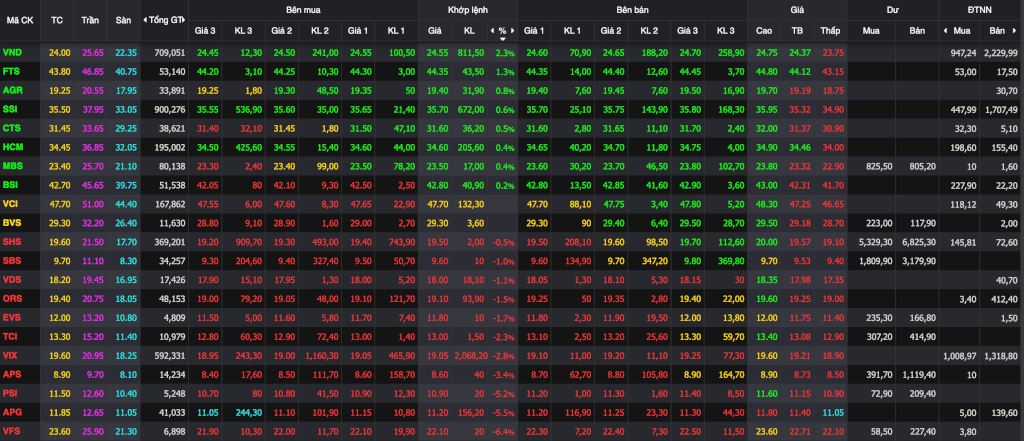Viewport: 1024px width, 441px height.
Task: Open the PSI stock symbol
Action: [x=10, y=393]
